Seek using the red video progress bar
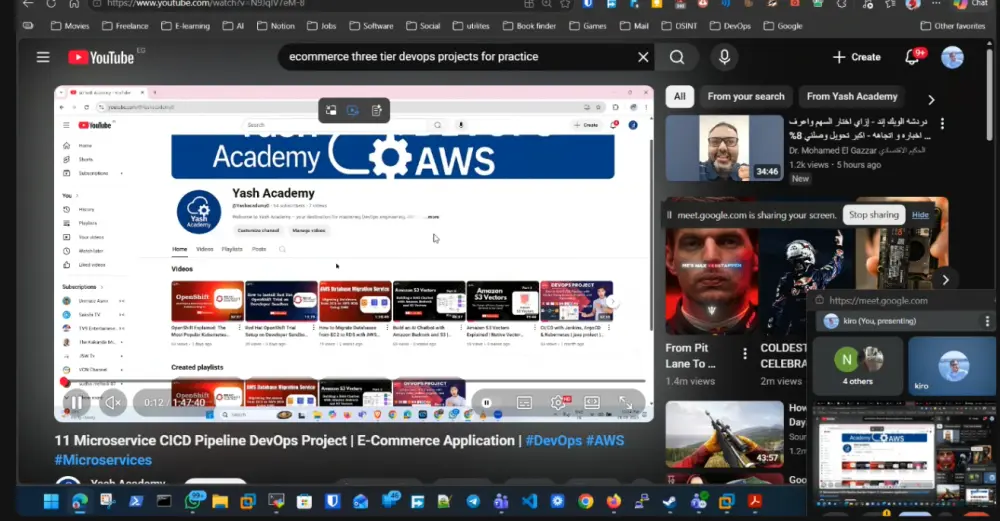 tap(354, 382)
